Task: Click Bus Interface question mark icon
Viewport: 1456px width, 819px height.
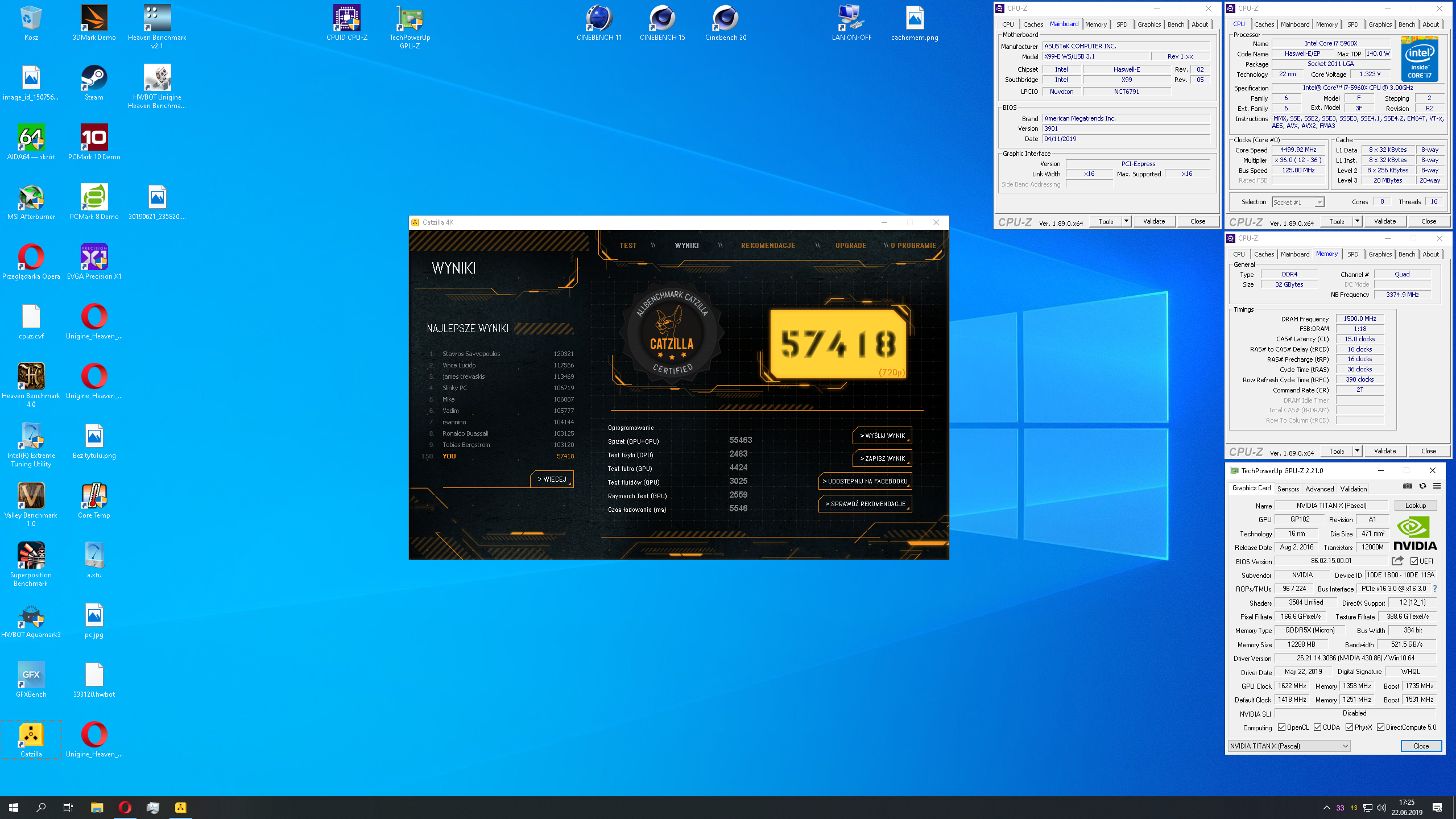Action: coord(1435,589)
